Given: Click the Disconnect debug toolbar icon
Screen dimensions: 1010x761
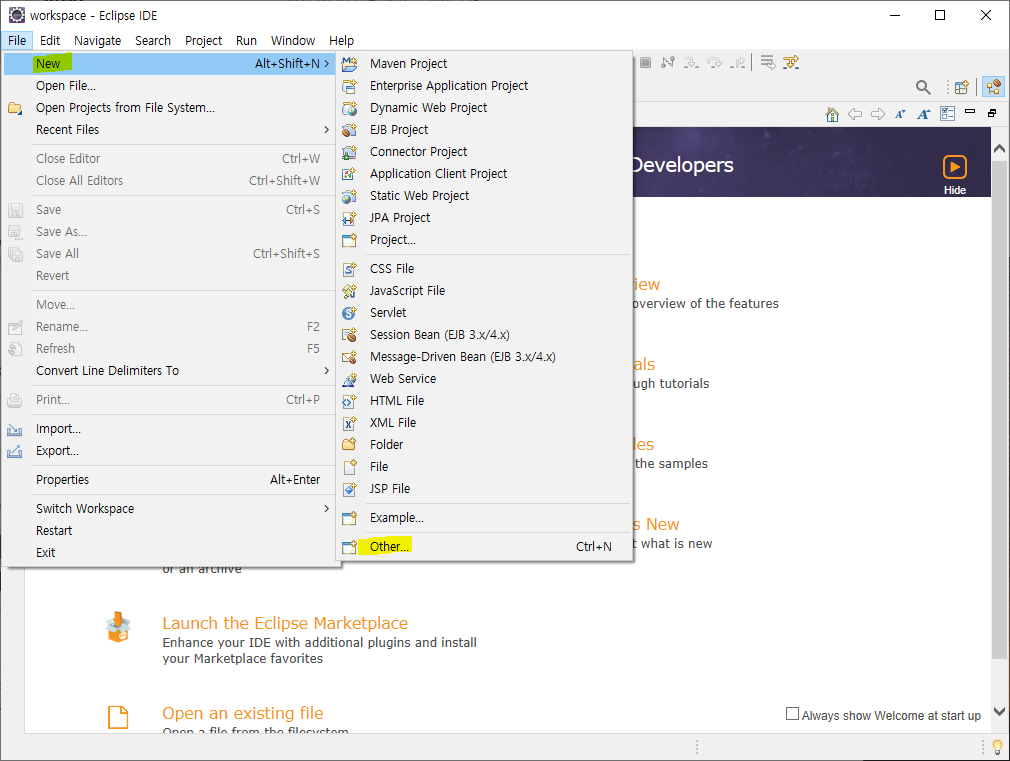Looking at the screenshot, I should (x=668, y=63).
